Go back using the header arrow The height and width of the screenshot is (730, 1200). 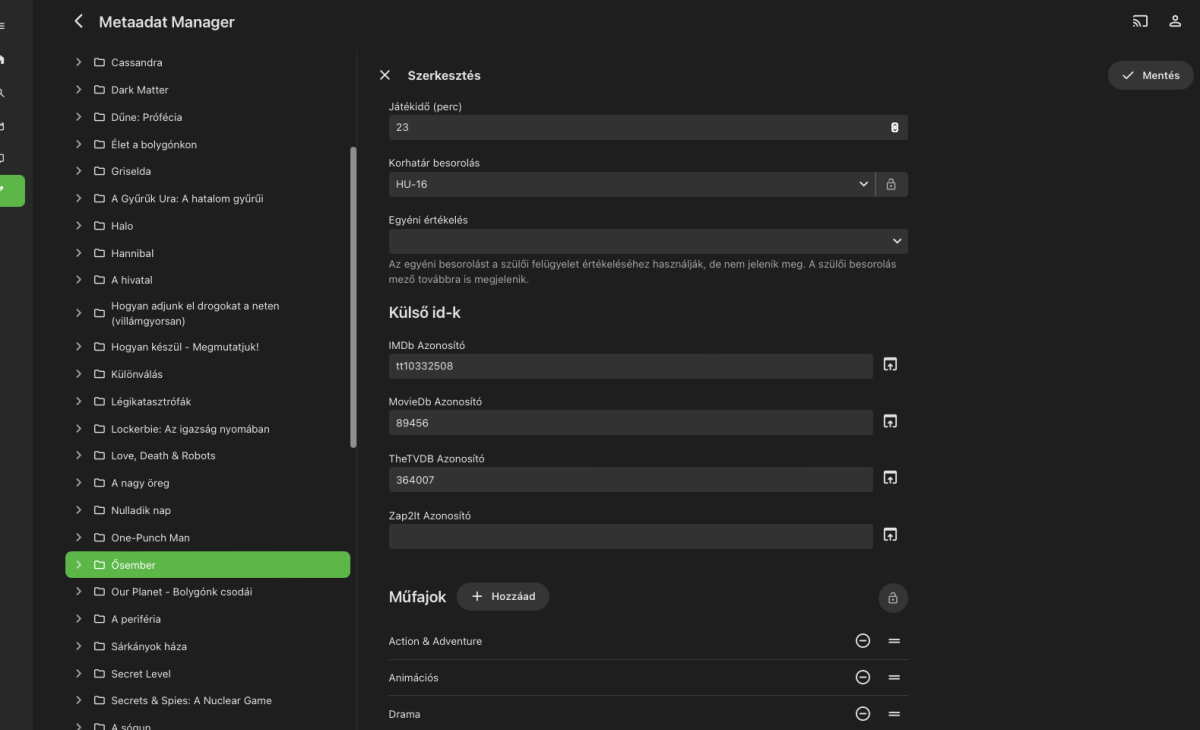(x=79, y=21)
